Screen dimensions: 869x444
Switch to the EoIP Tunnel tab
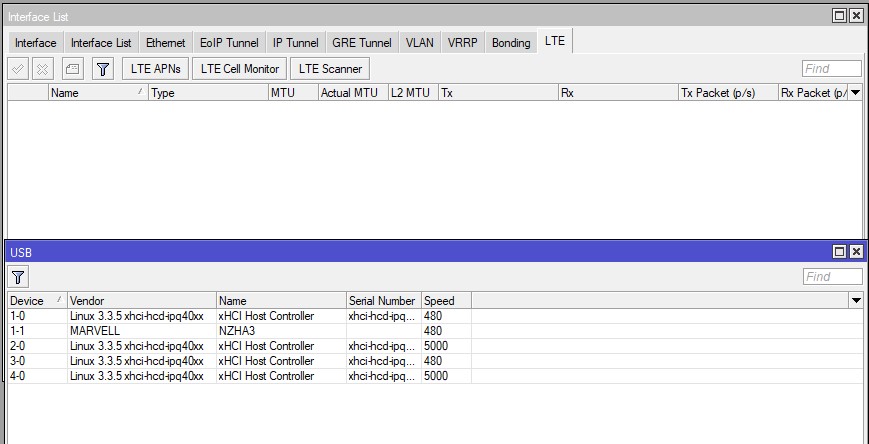(229, 43)
